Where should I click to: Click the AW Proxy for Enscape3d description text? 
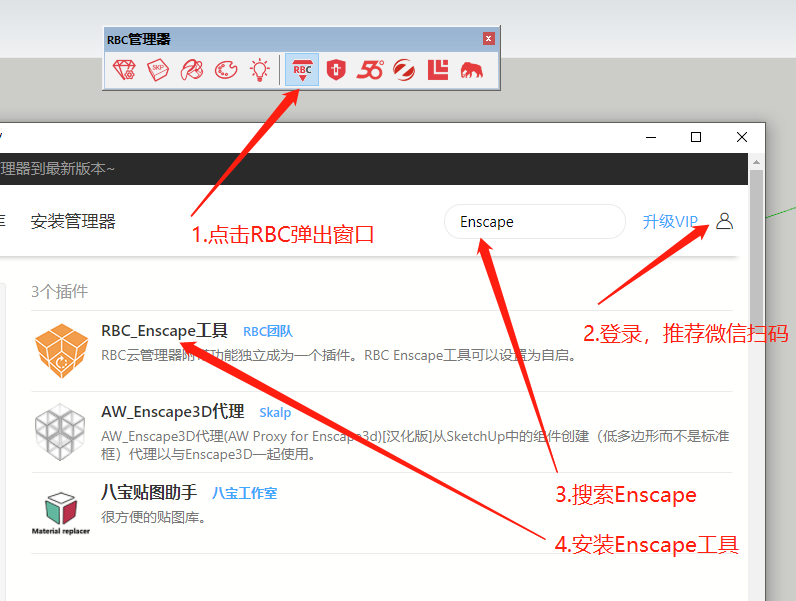(415, 445)
